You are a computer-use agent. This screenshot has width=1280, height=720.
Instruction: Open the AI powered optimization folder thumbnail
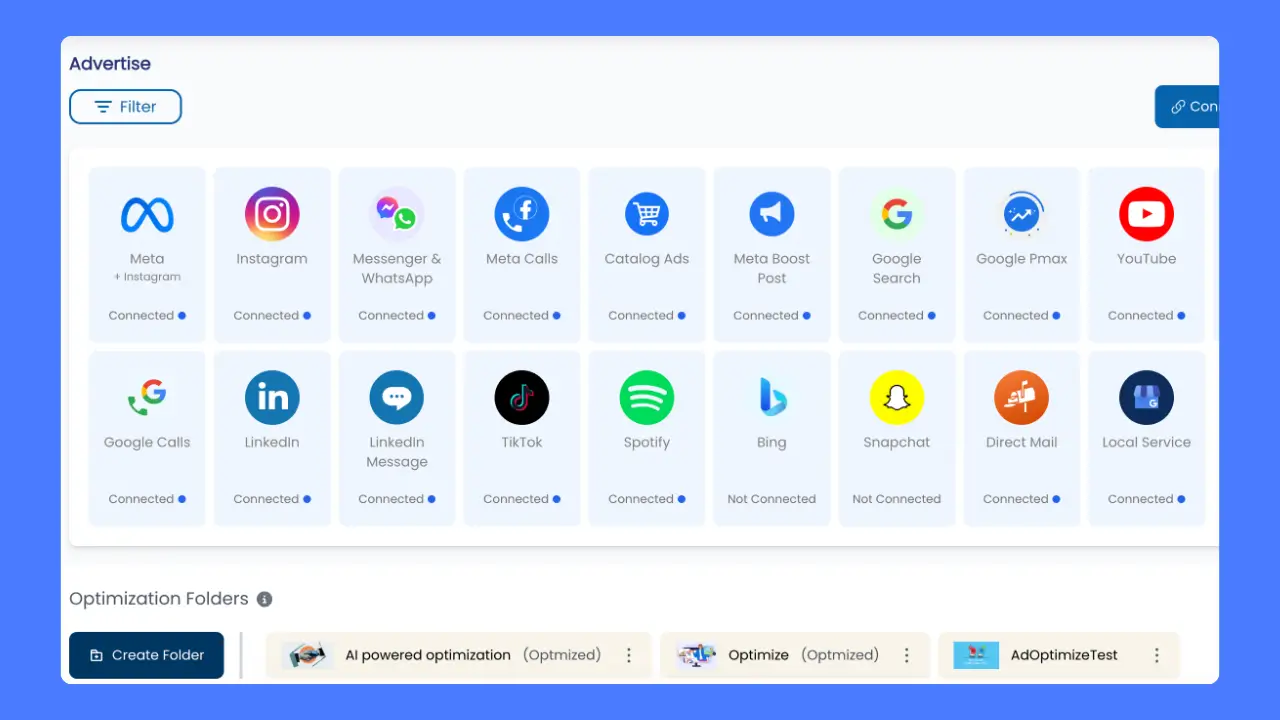tap(307, 655)
